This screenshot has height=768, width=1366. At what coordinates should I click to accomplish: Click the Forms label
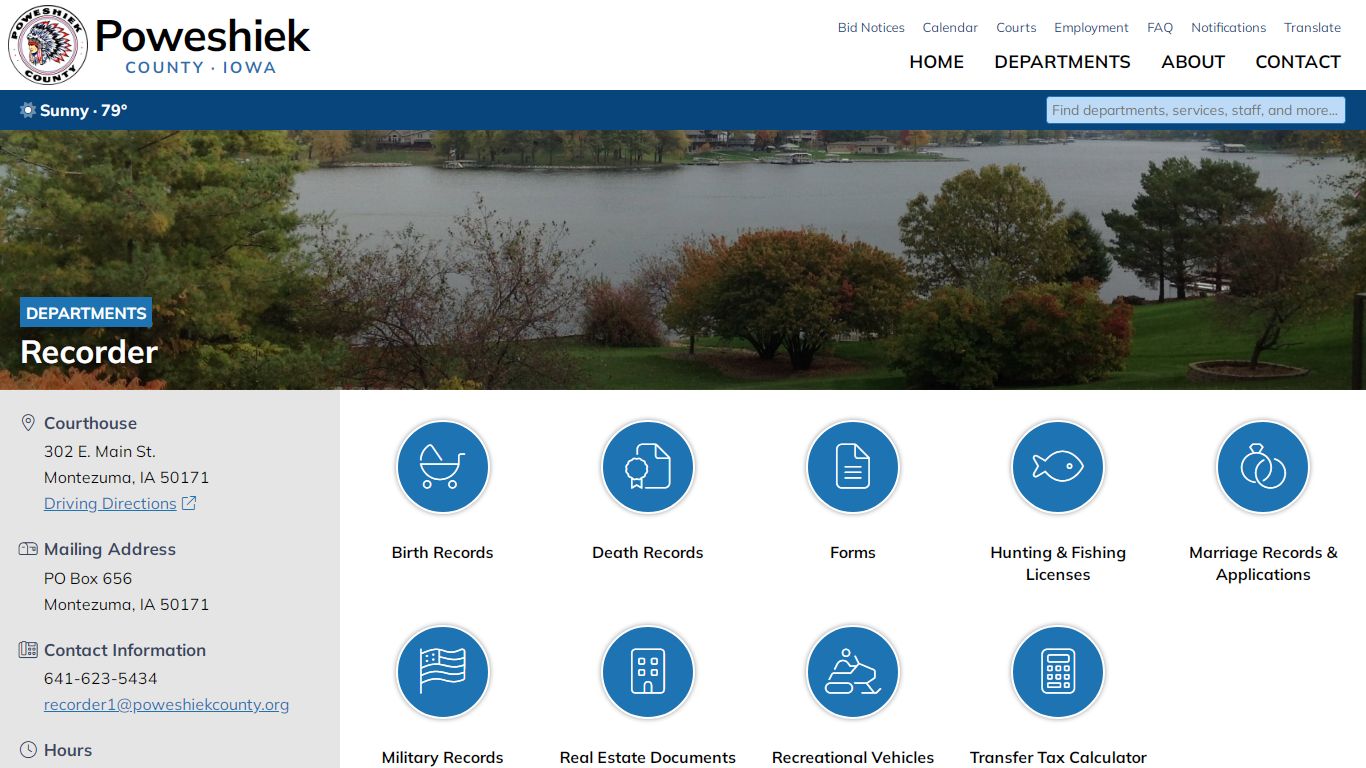click(x=852, y=552)
